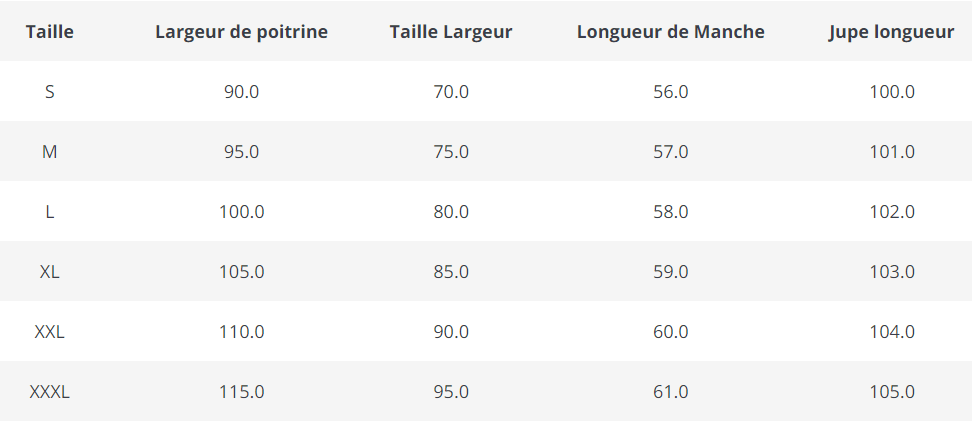Click sleeve length value 56.0
Viewport: 972px width, 429px height.
(x=670, y=92)
